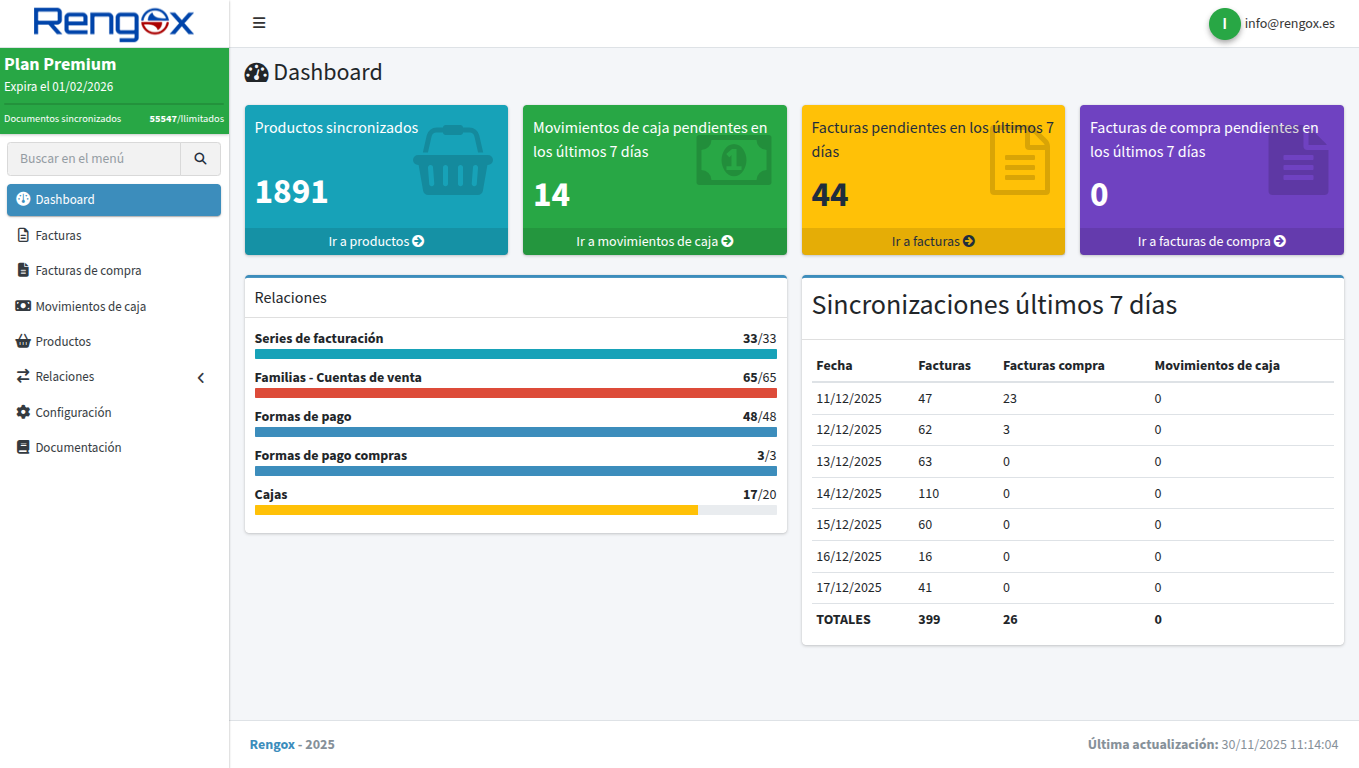Open the Relaciones sidebar menu
1359x768 pixels.
(65, 377)
